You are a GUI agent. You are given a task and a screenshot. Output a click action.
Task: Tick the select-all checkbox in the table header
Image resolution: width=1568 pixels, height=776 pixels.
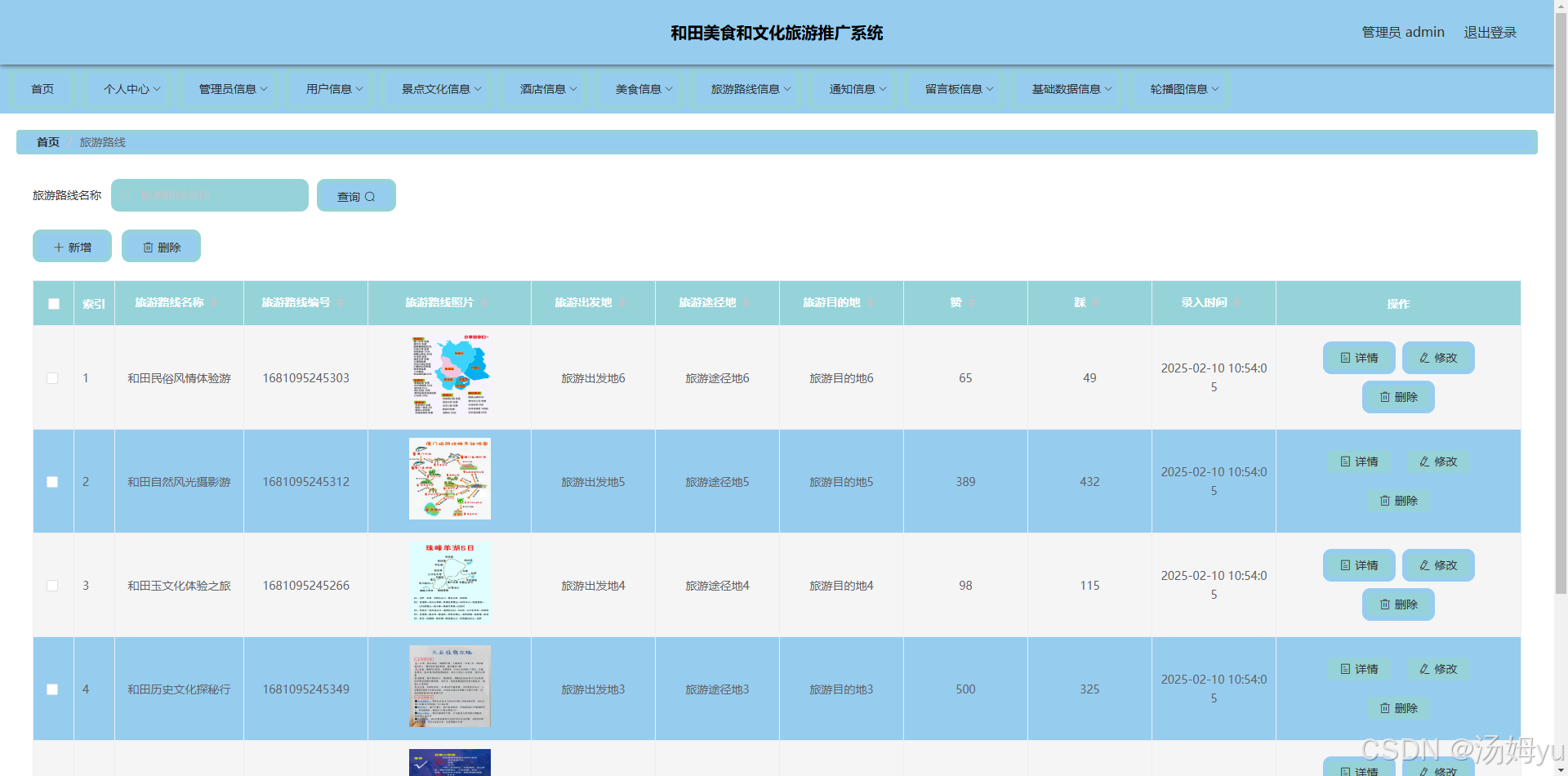[54, 304]
